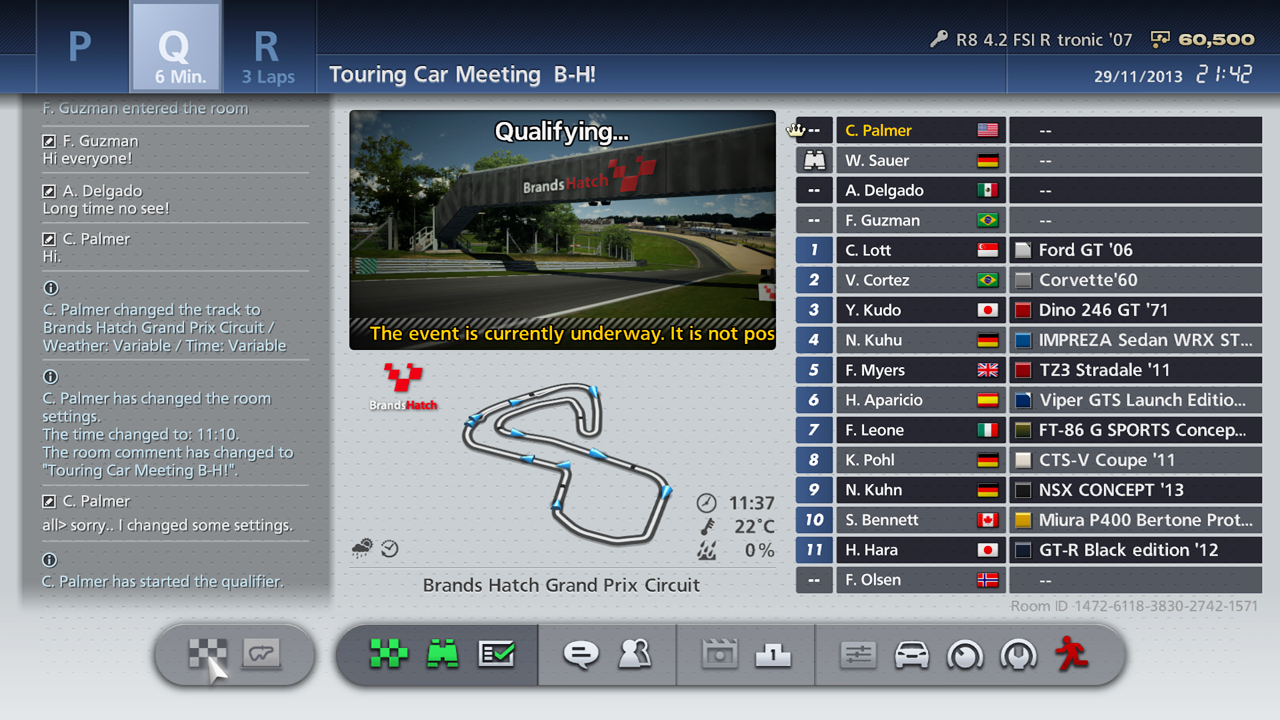This screenshot has width=1280, height=720.
Task: Open the room settings sliders icon
Action: [858, 655]
